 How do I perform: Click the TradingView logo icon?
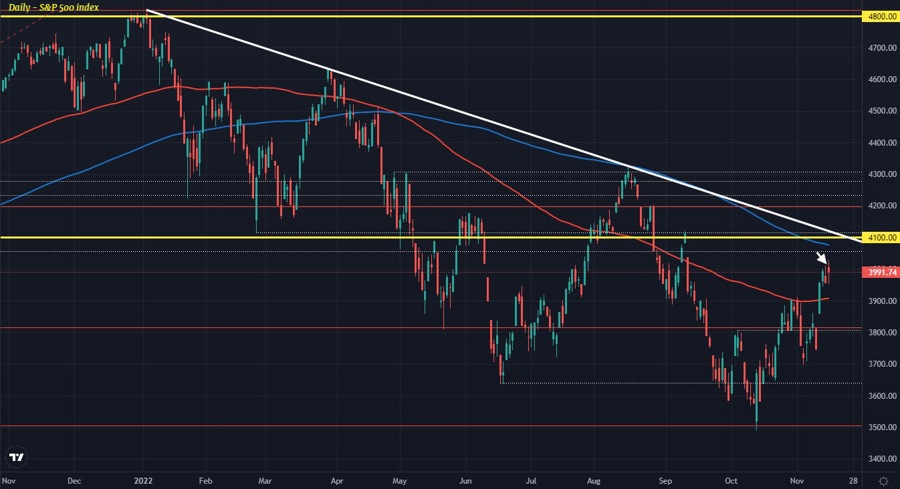(x=17, y=456)
